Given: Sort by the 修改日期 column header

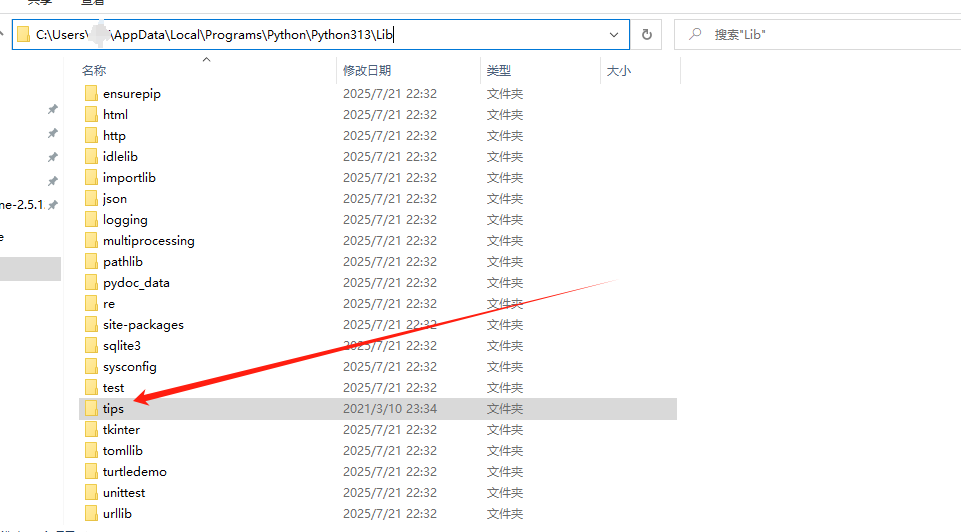Looking at the screenshot, I should tap(367, 70).
